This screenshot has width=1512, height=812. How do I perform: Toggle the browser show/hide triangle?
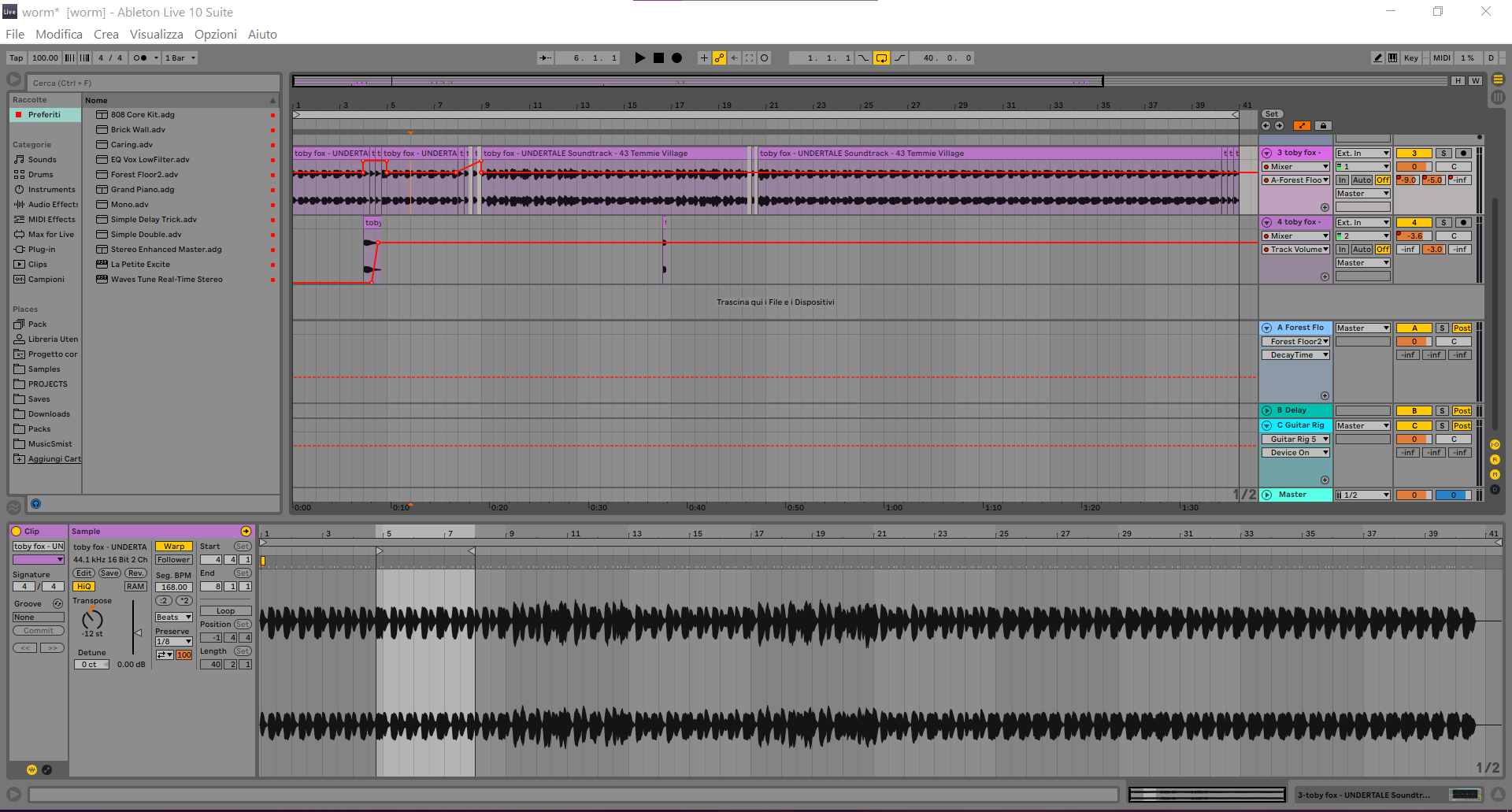click(13, 80)
